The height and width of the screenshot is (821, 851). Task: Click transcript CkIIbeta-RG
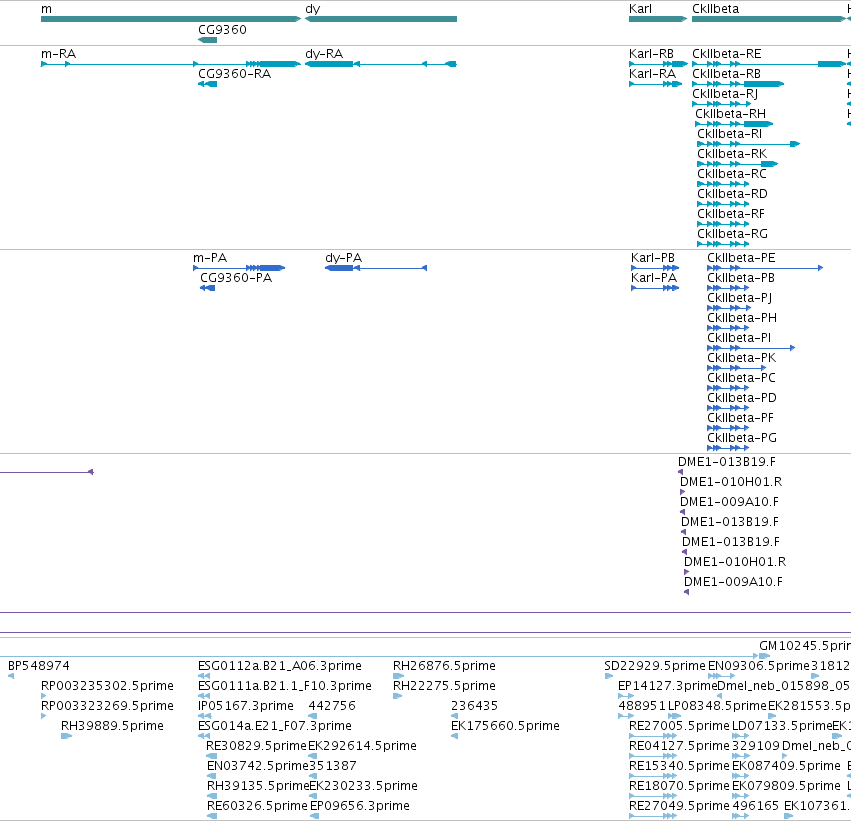click(x=733, y=234)
